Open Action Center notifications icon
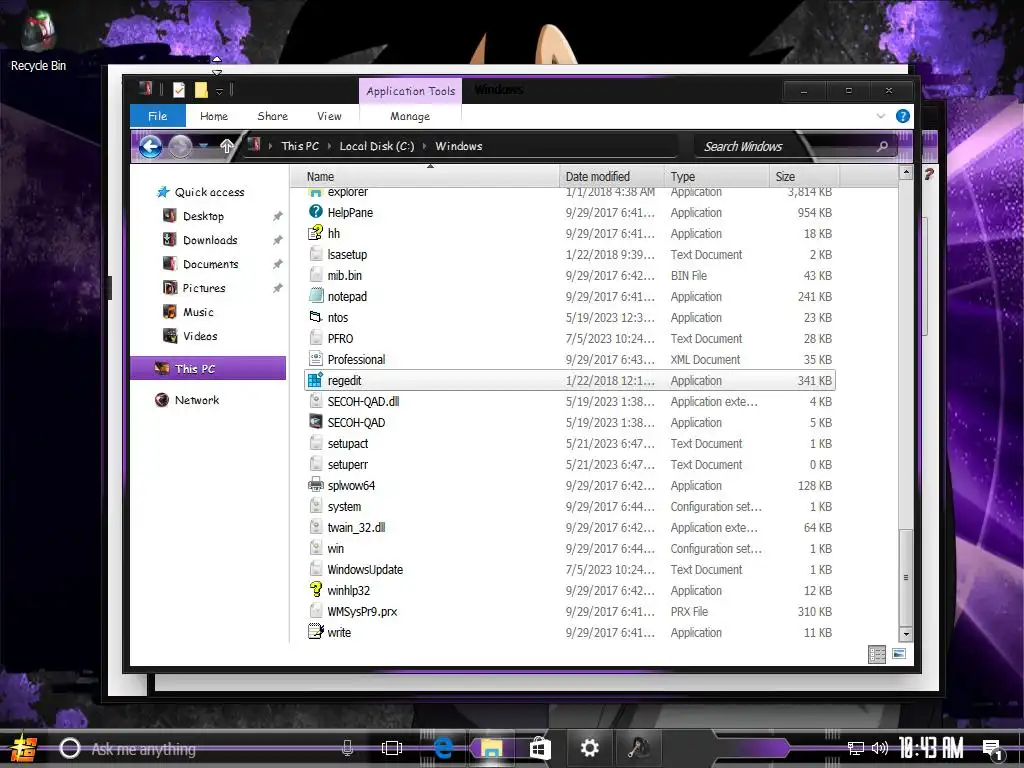The width and height of the screenshot is (1024, 768). [x=993, y=749]
